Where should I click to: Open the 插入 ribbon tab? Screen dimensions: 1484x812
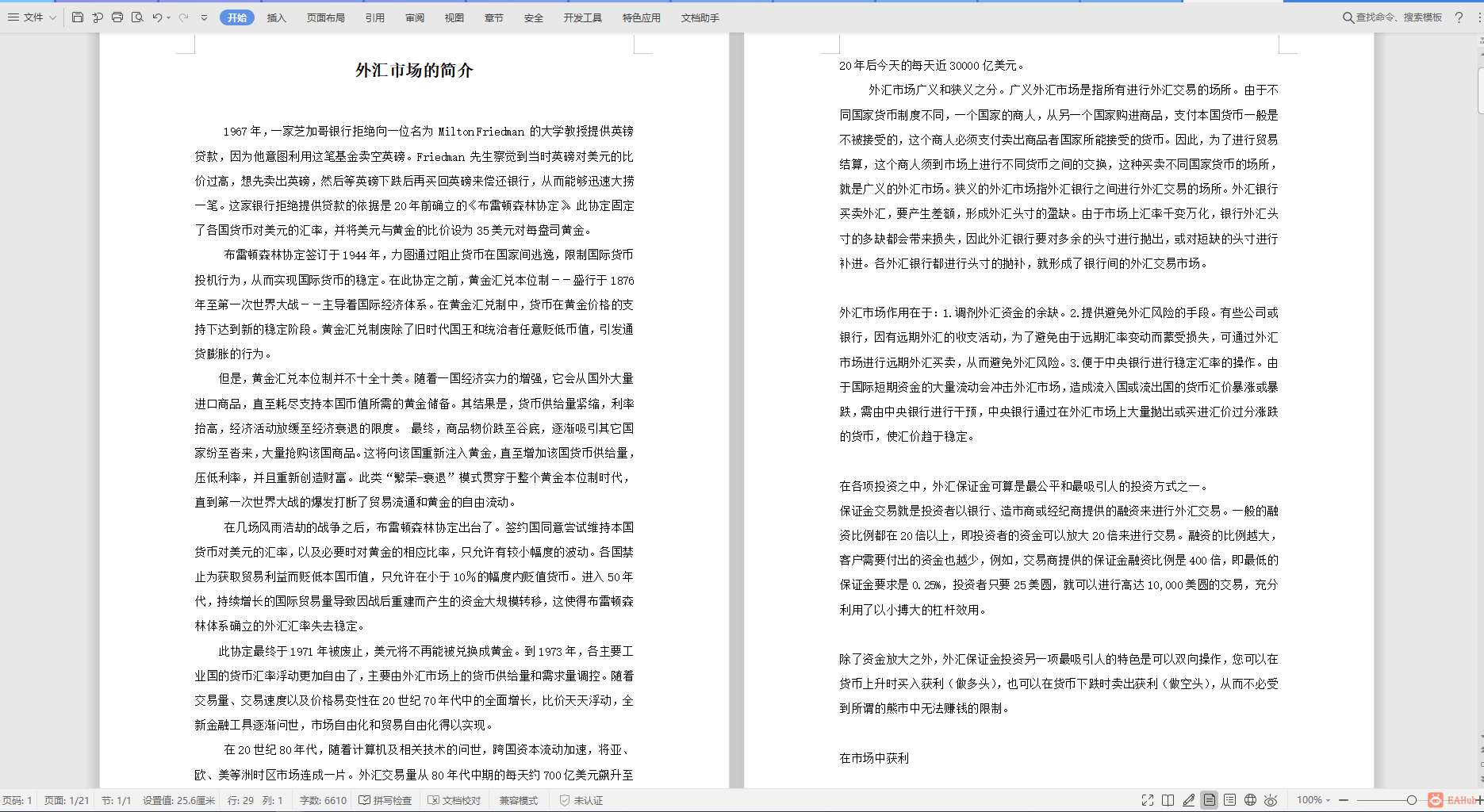tap(277, 17)
